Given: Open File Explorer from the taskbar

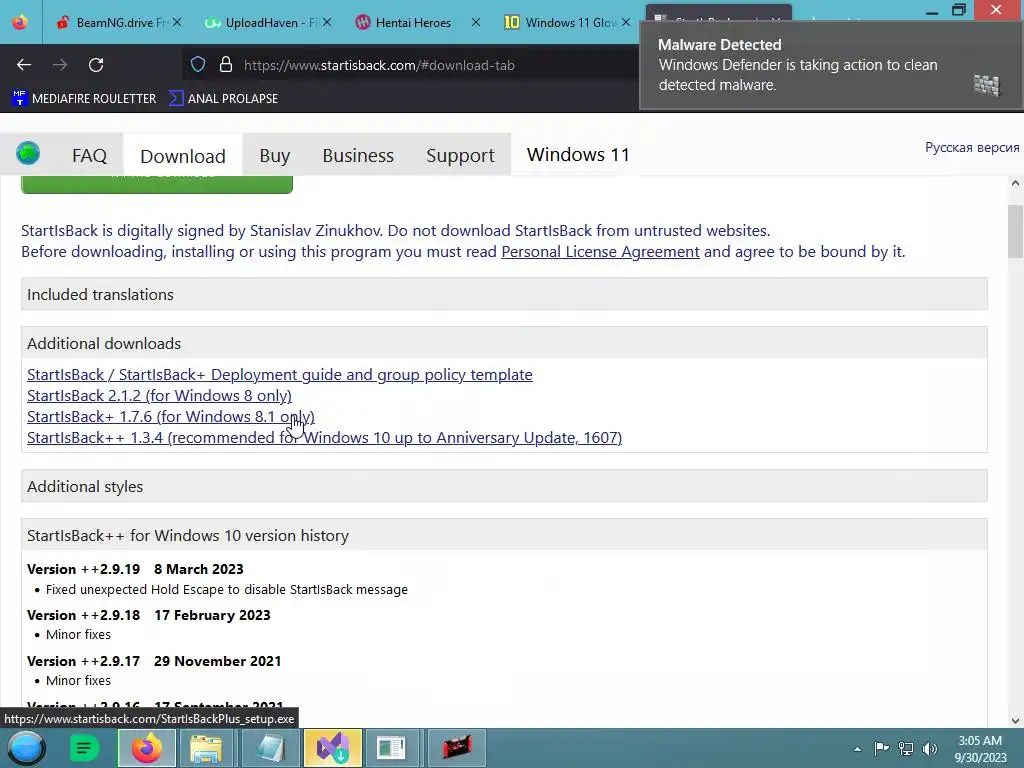Looking at the screenshot, I should coord(206,748).
